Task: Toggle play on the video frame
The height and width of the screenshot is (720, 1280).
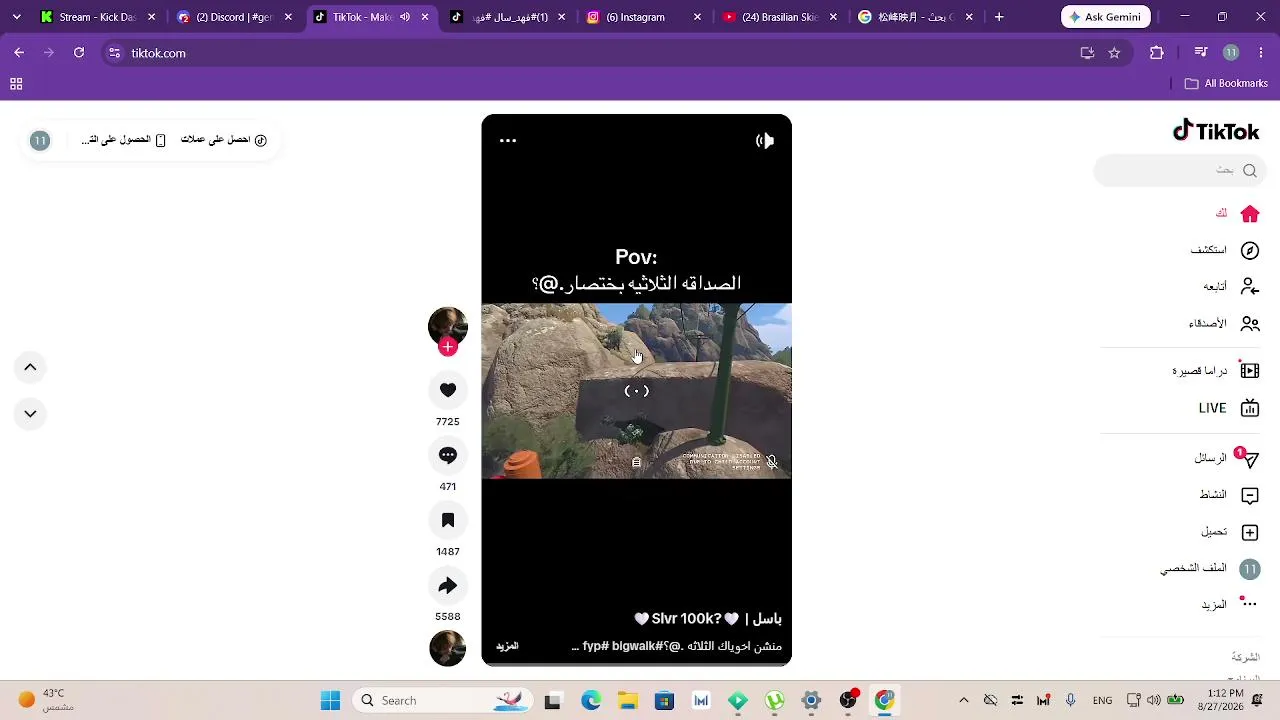Action: point(636,390)
